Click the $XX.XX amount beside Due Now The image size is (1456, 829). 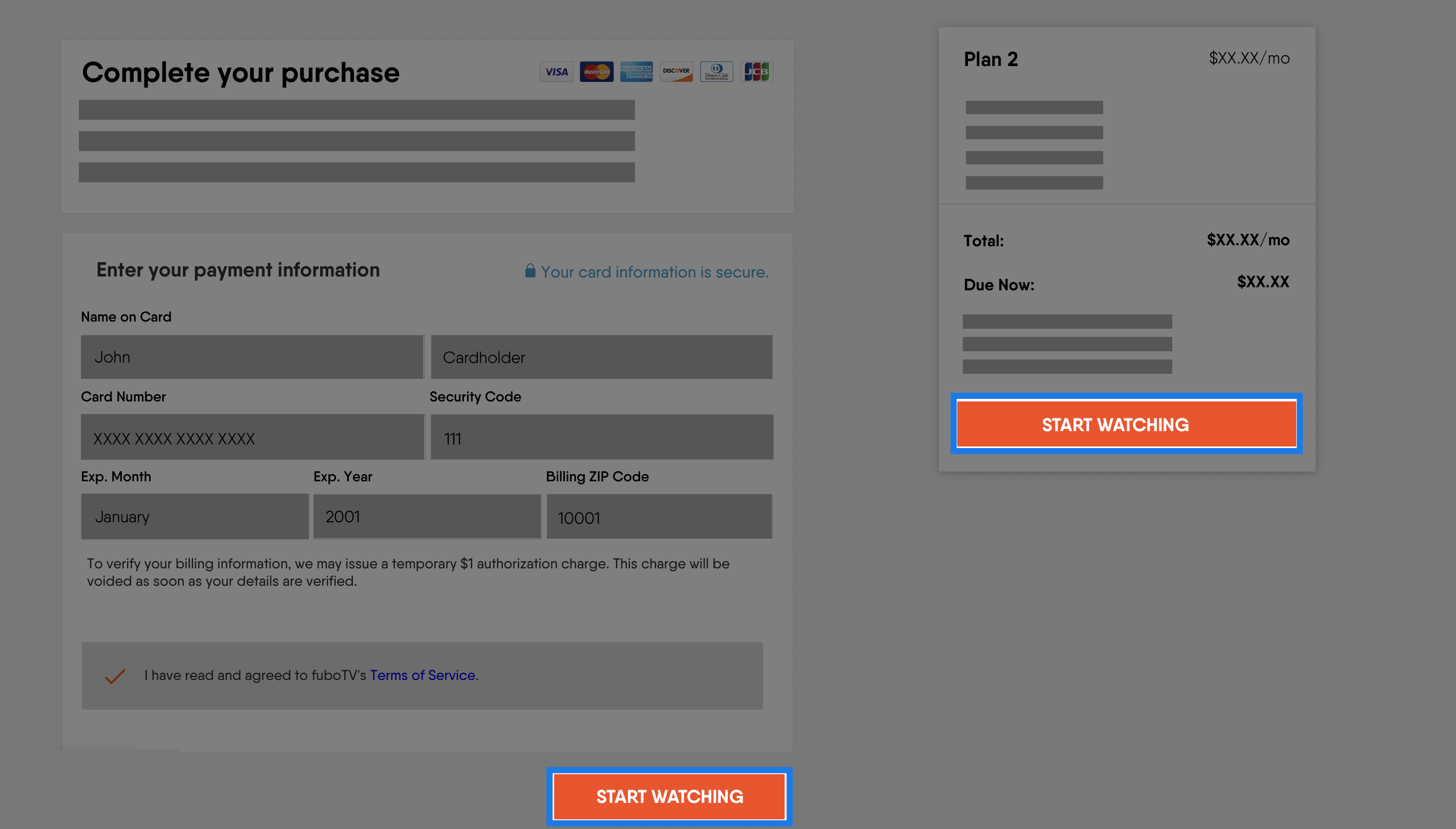pyautogui.click(x=1263, y=282)
